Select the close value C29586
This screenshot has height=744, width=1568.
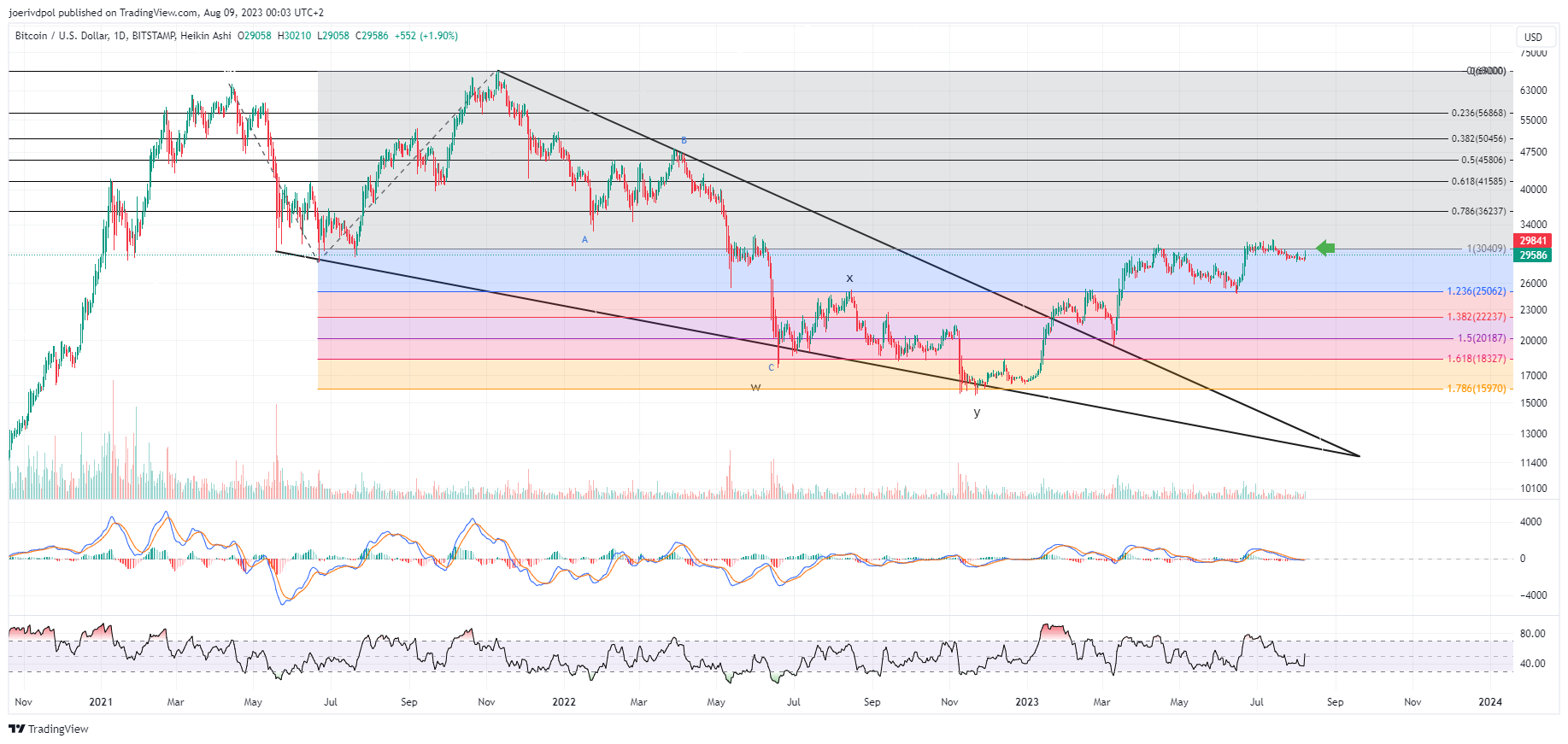point(372,36)
